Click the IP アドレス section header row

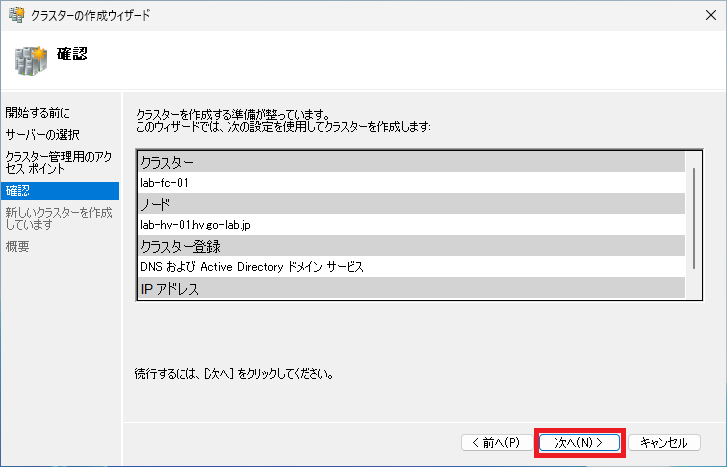412,288
